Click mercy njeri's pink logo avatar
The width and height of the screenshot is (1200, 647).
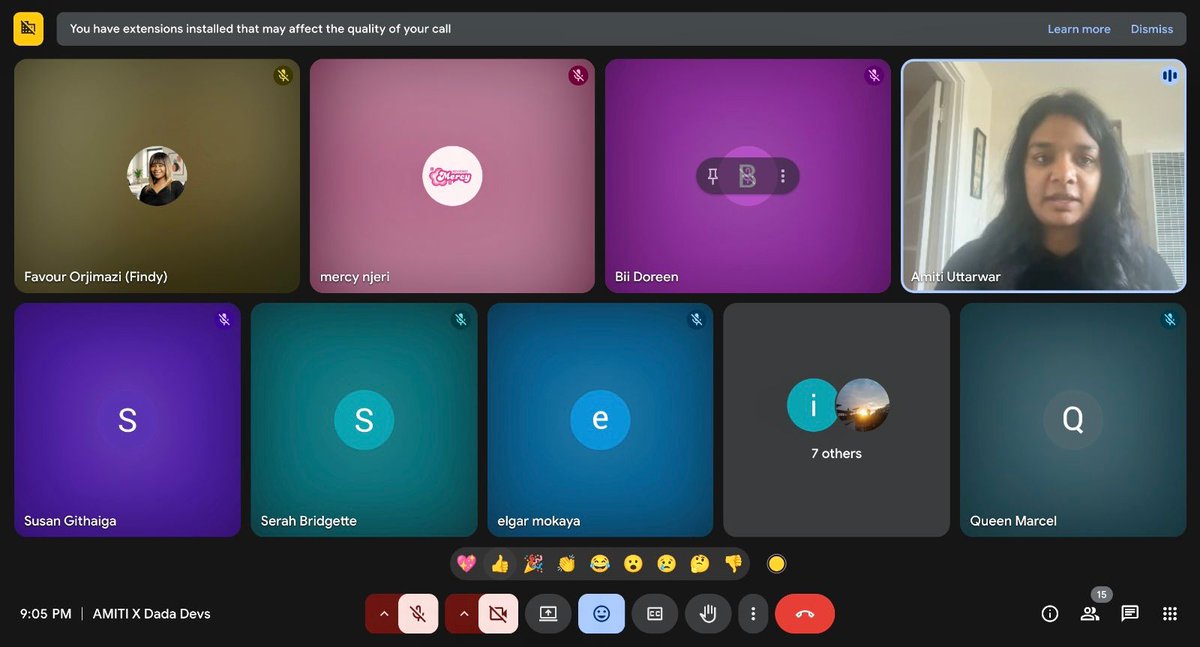pos(452,176)
